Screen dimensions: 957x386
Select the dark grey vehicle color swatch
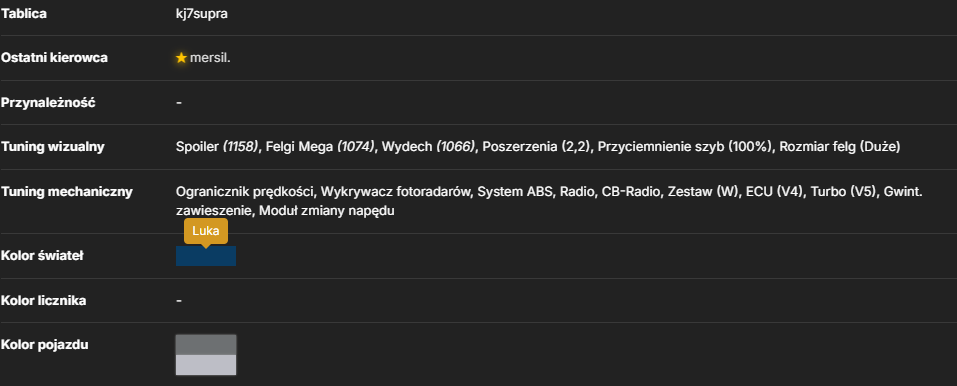[206, 344]
